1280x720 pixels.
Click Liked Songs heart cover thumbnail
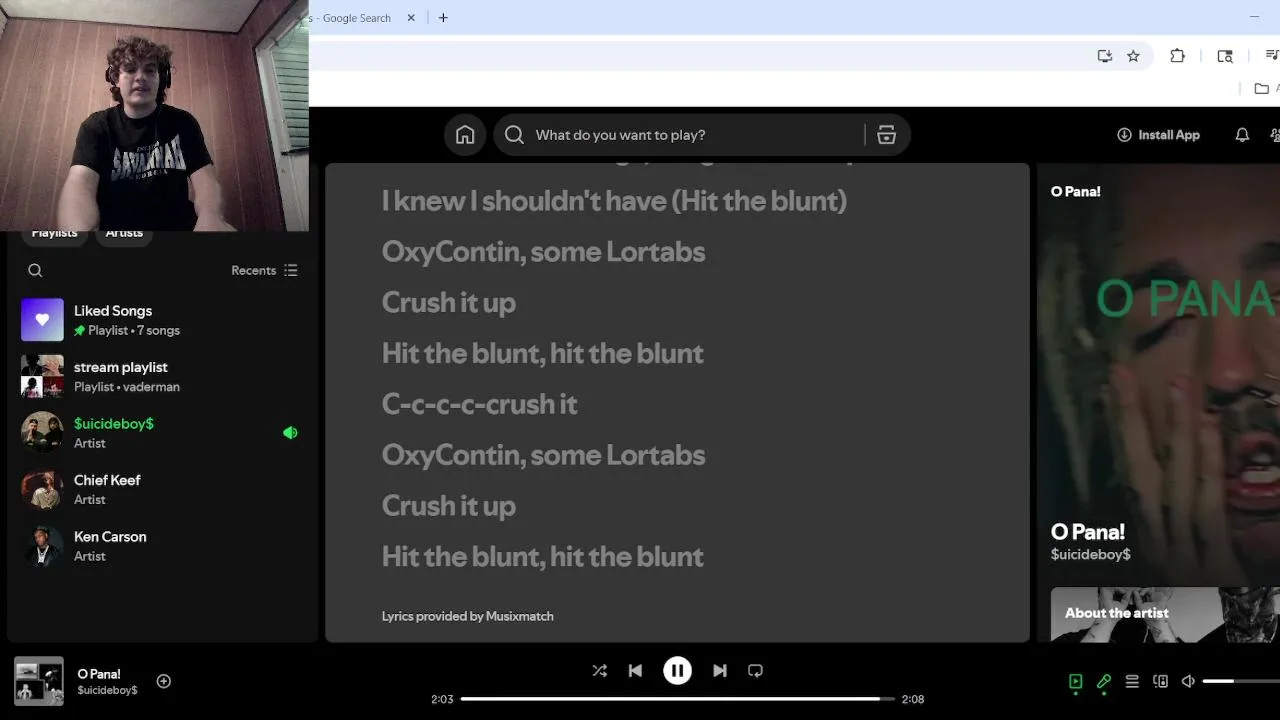pos(42,320)
